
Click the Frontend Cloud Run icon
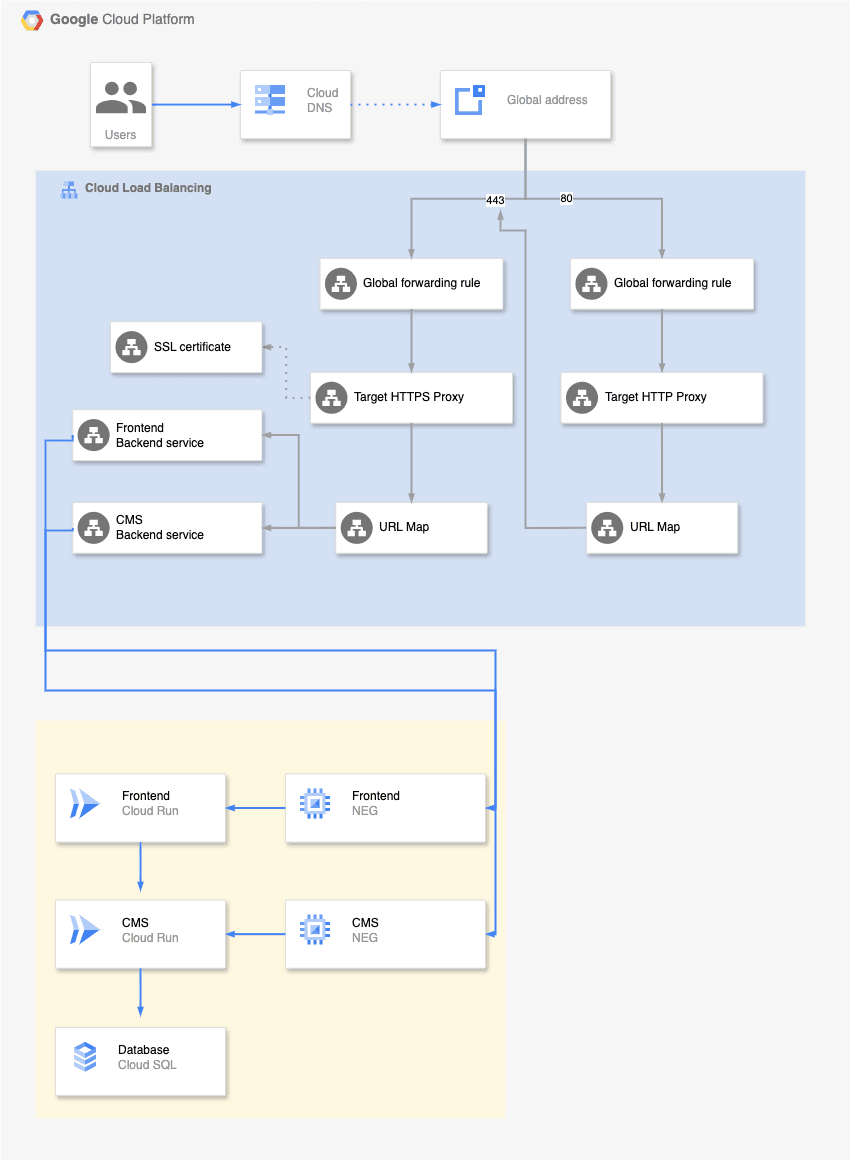pyautogui.click(x=84, y=803)
